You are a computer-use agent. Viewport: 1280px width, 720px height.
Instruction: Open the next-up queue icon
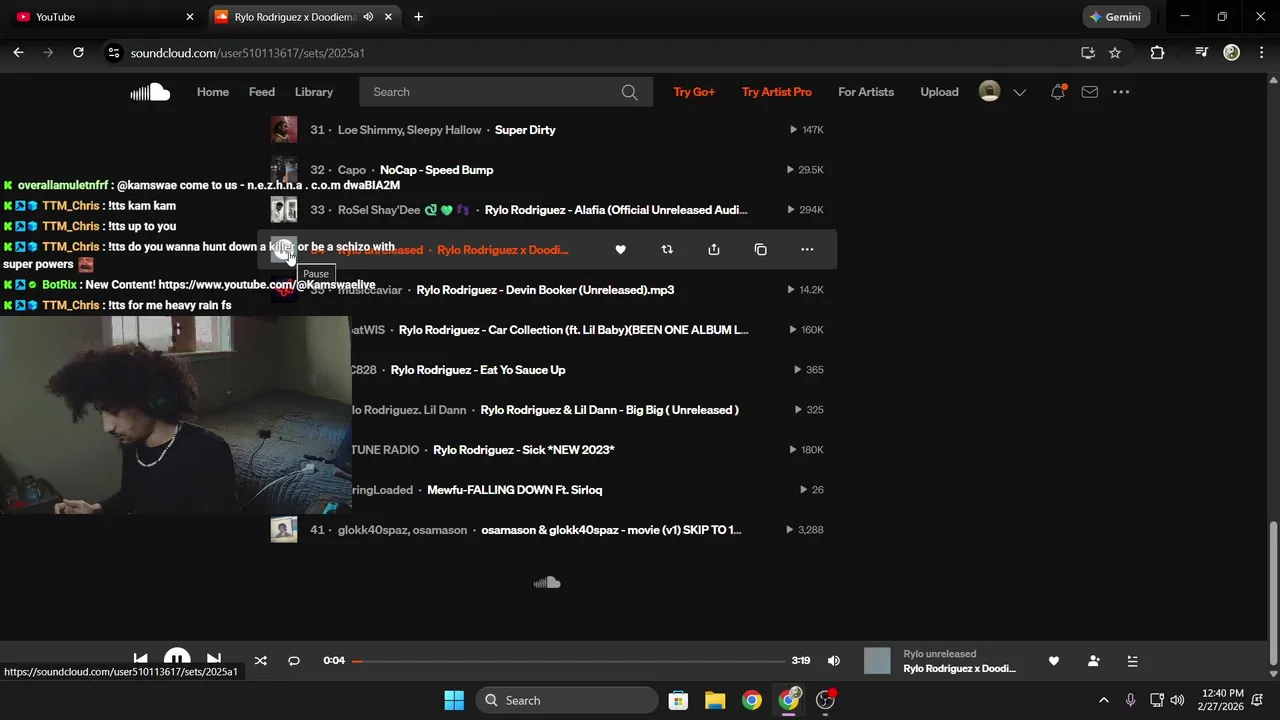1132,661
